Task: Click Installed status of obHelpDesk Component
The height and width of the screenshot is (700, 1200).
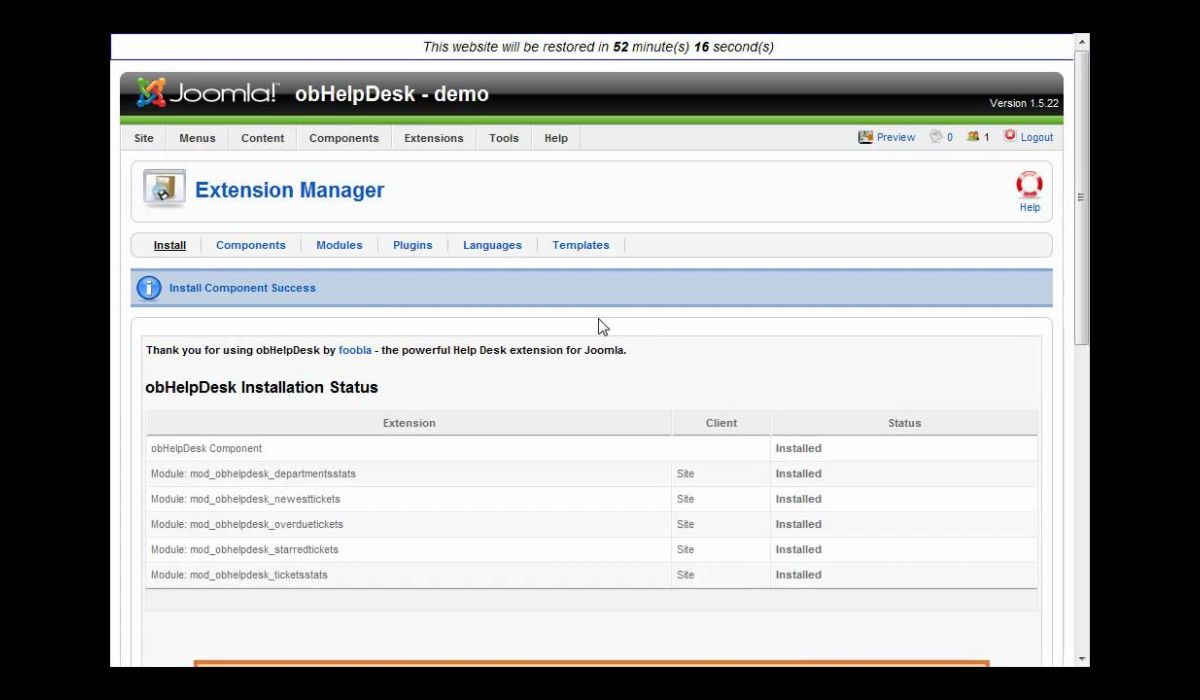Action: click(798, 449)
